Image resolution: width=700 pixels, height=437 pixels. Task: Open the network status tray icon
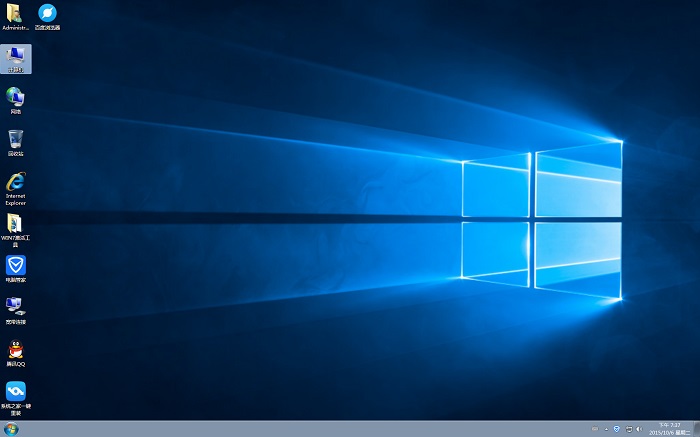(x=627, y=429)
